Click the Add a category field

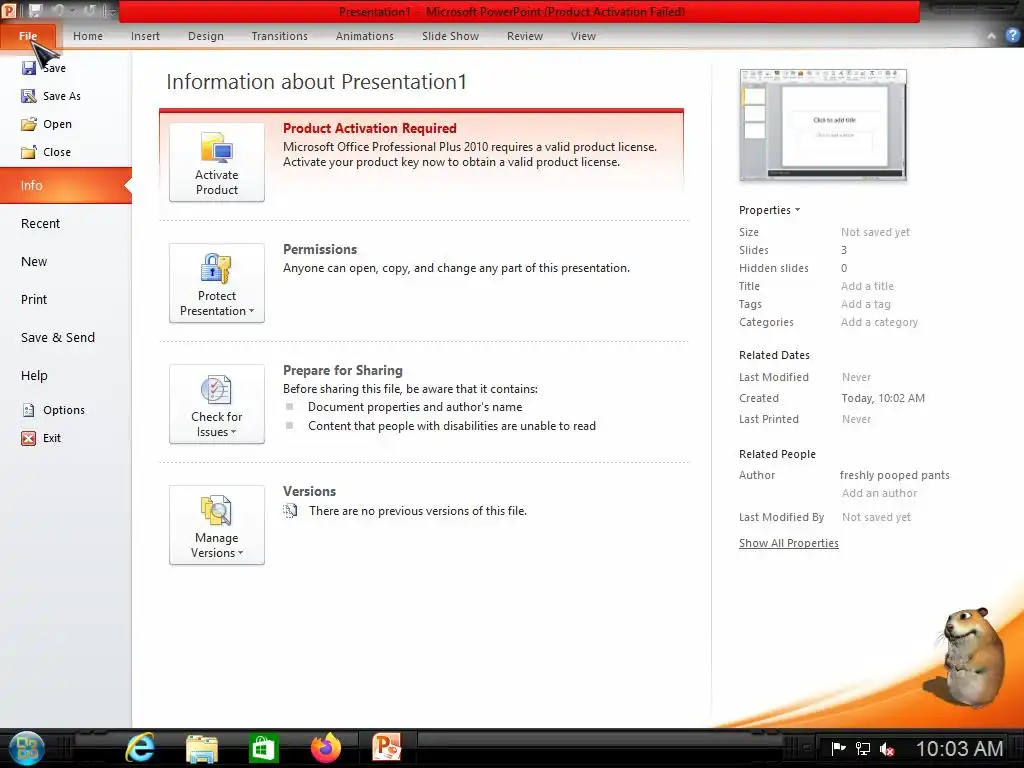(x=879, y=322)
